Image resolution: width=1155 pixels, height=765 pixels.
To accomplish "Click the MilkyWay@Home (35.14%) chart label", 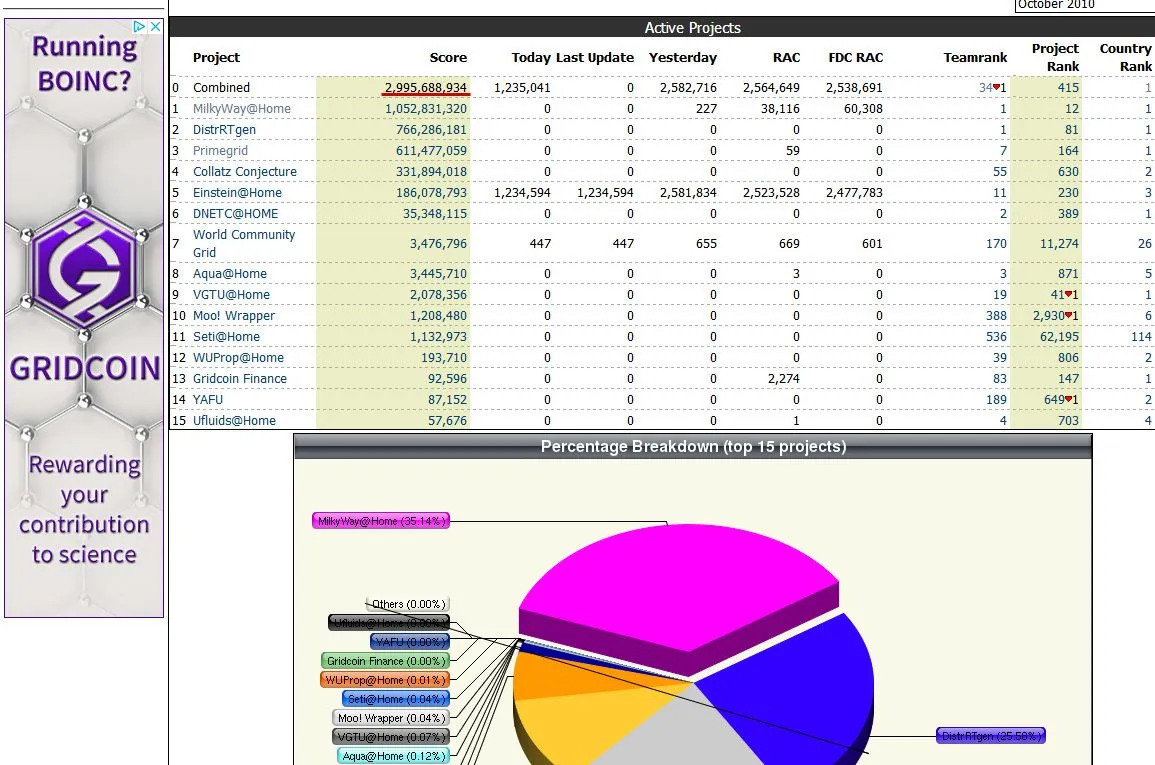I will [x=381, y=521].
